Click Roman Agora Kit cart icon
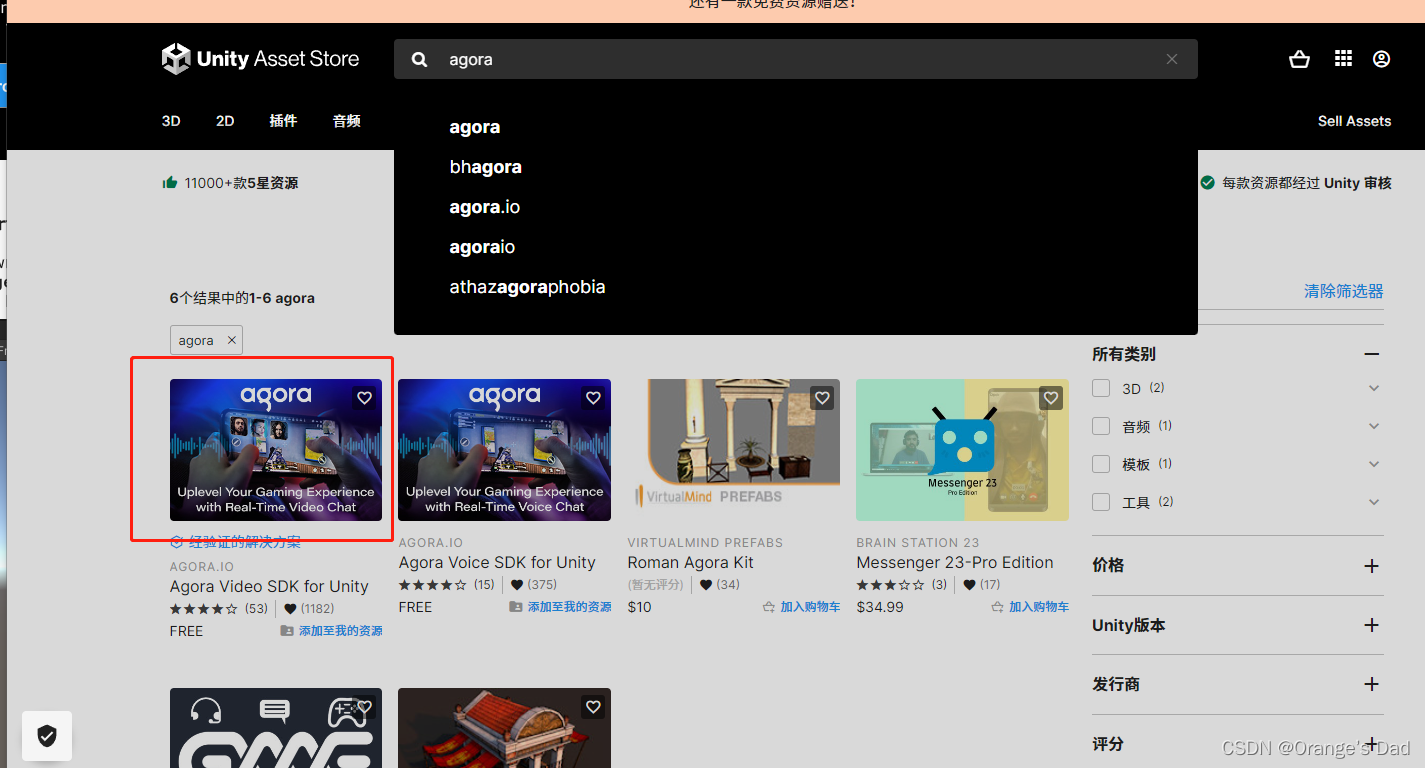1425x768 pixels. (x=769, y=607)
